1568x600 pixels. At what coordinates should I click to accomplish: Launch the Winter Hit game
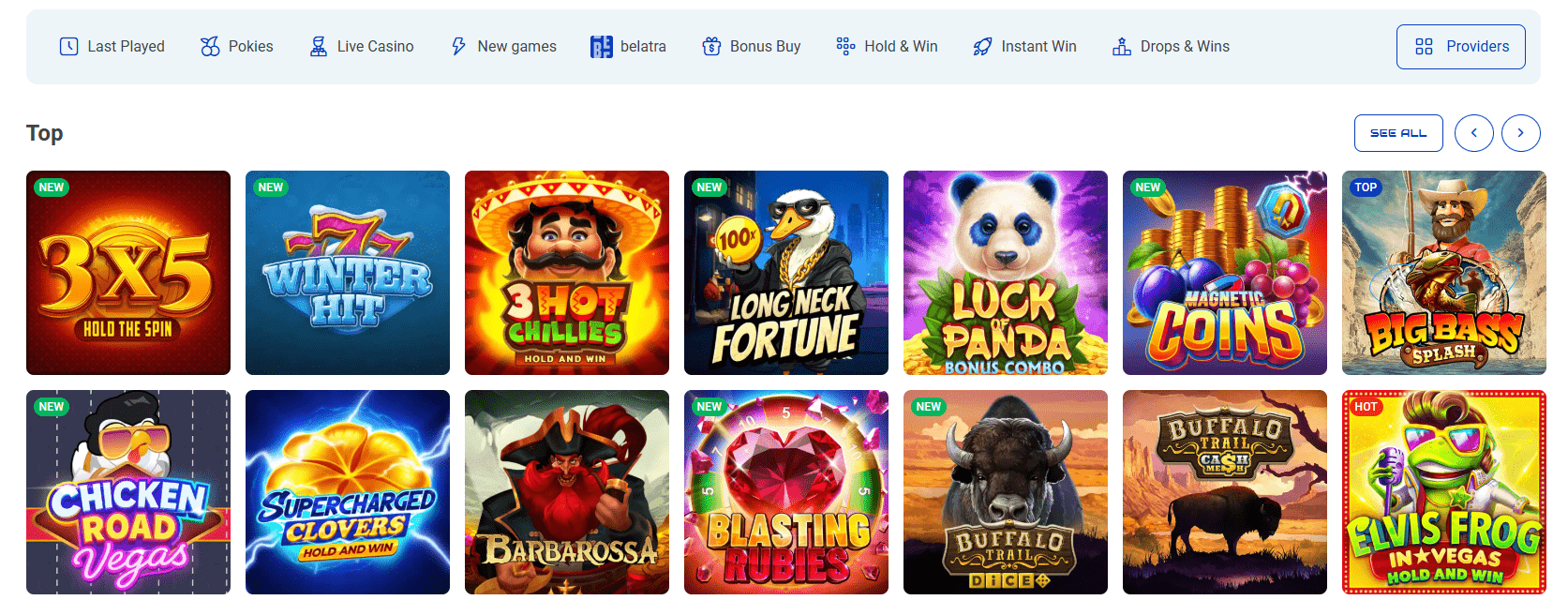coord(348,273)
